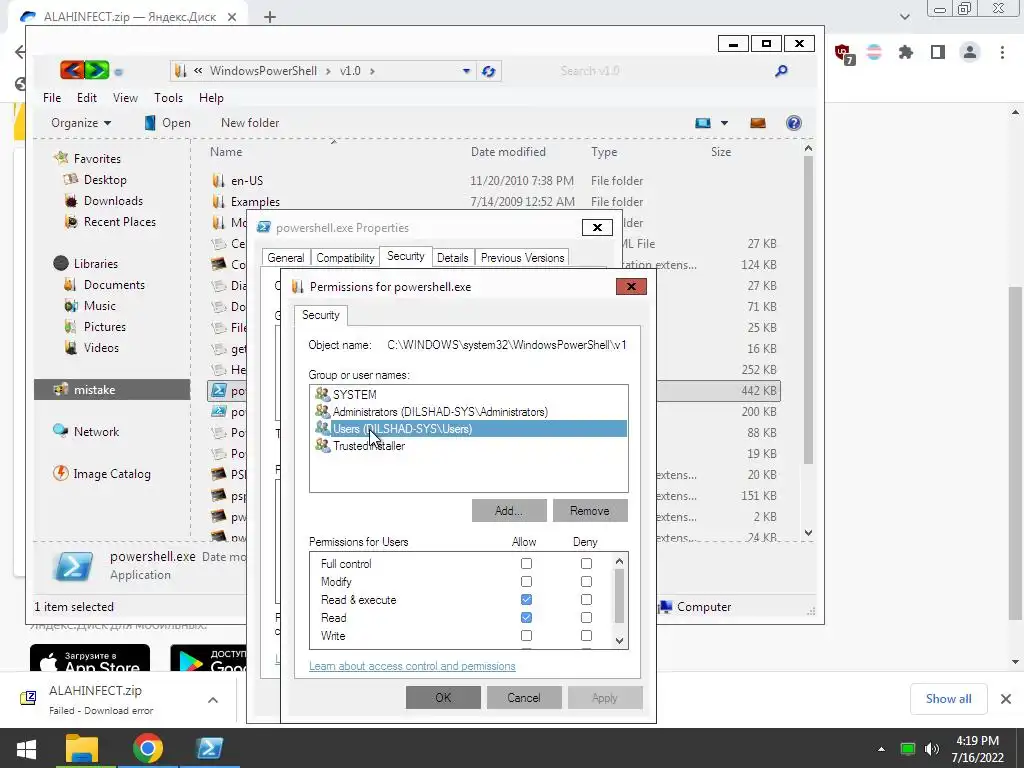Select Videos library in sidebar

(101, 347)
